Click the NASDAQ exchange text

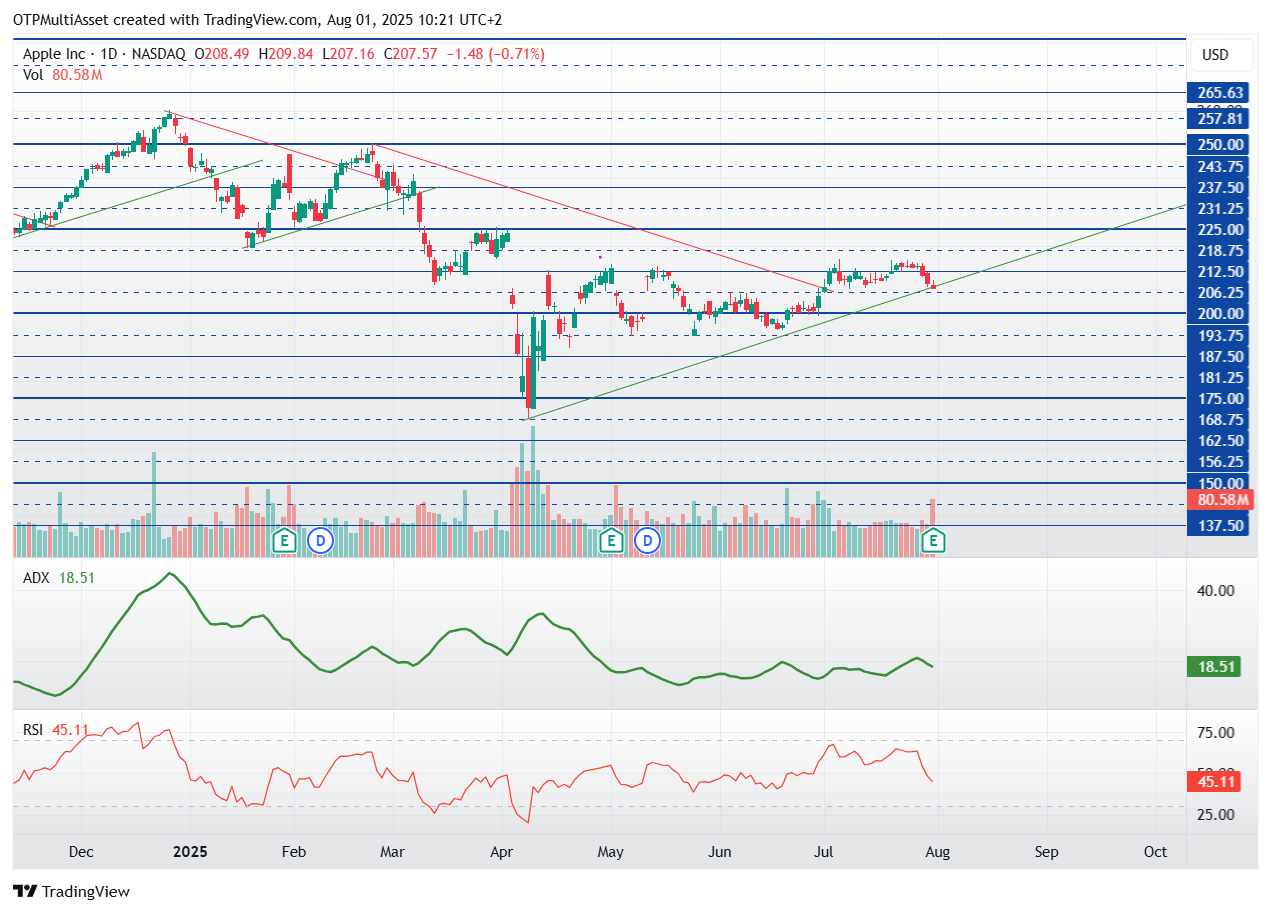158,54
